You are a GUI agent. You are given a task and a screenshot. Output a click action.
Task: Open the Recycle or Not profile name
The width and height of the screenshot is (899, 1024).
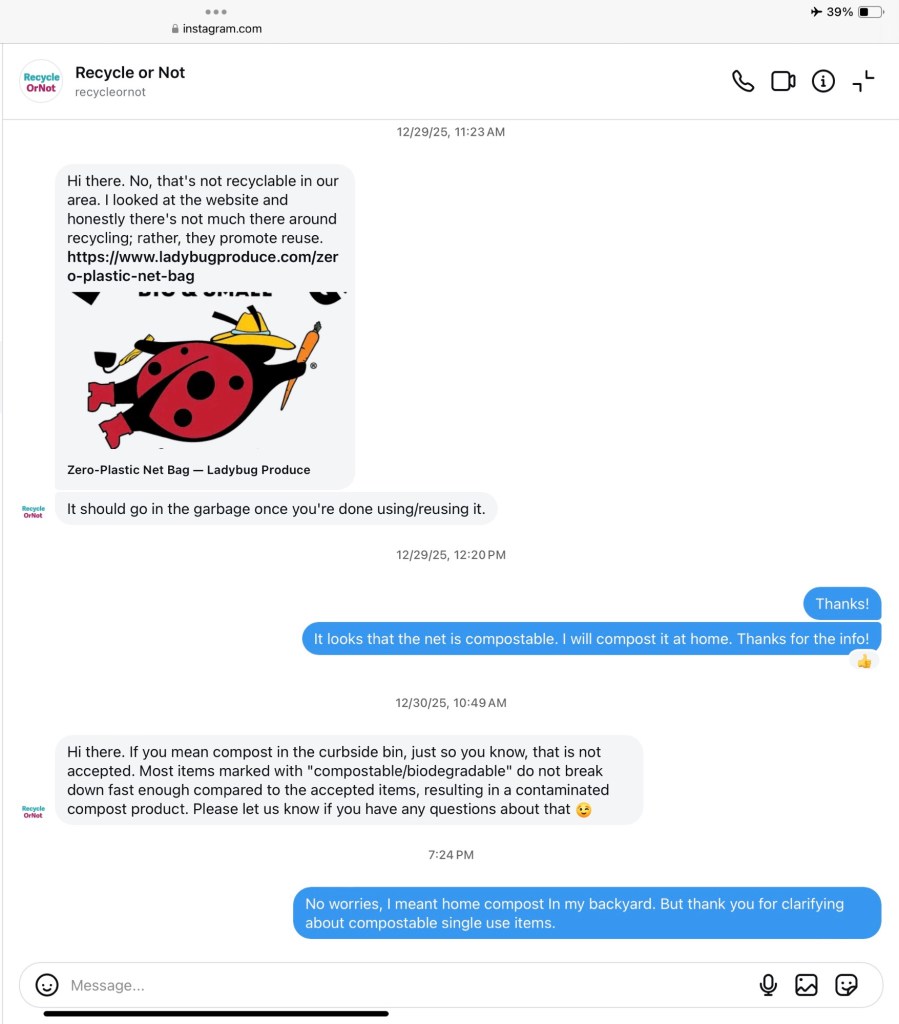[x=130, y=72]
